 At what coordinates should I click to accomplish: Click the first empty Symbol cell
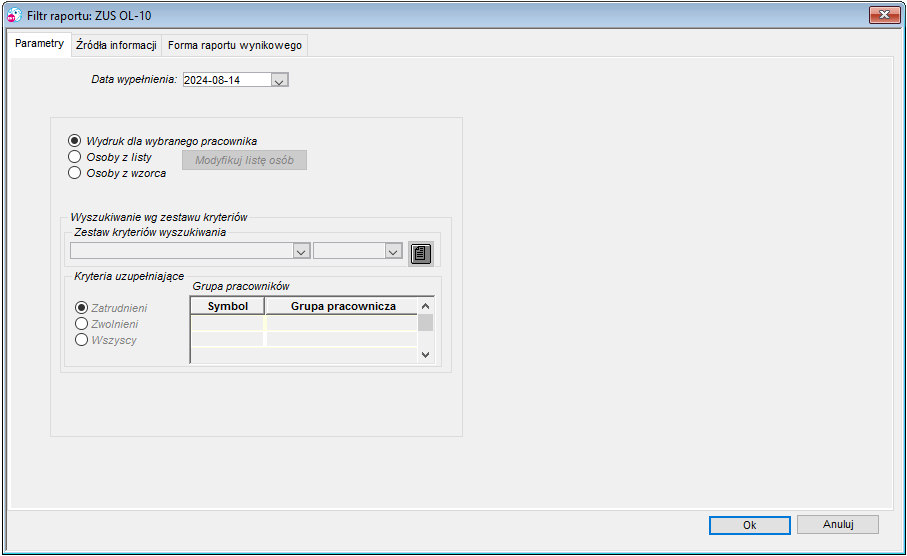pos(227,323)
